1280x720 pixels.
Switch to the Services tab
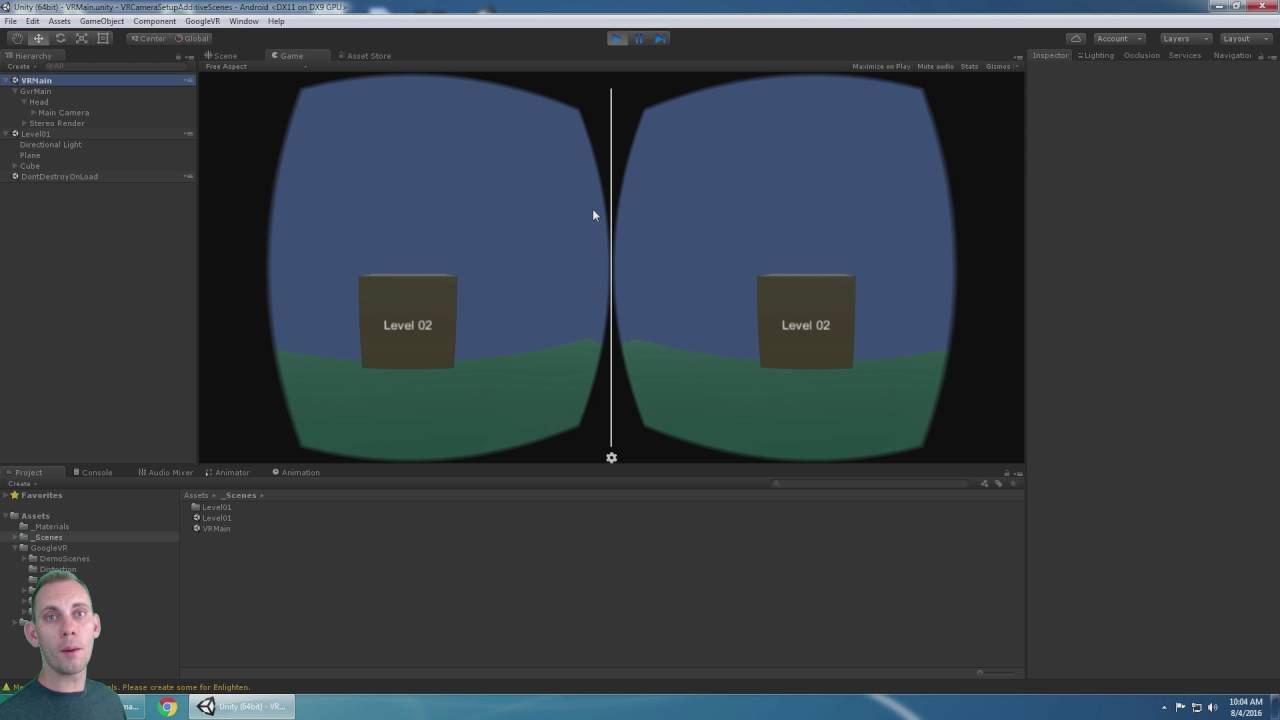[1185, 55]
